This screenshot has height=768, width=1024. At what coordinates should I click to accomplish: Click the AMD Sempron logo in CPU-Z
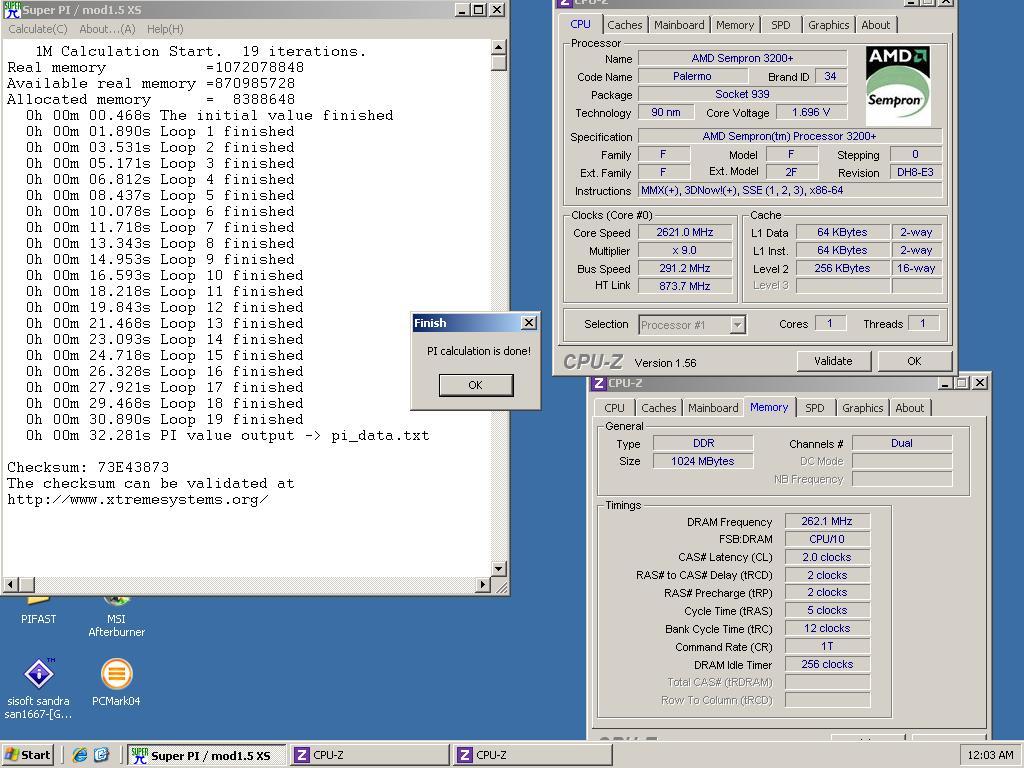(x=898, y=86)
